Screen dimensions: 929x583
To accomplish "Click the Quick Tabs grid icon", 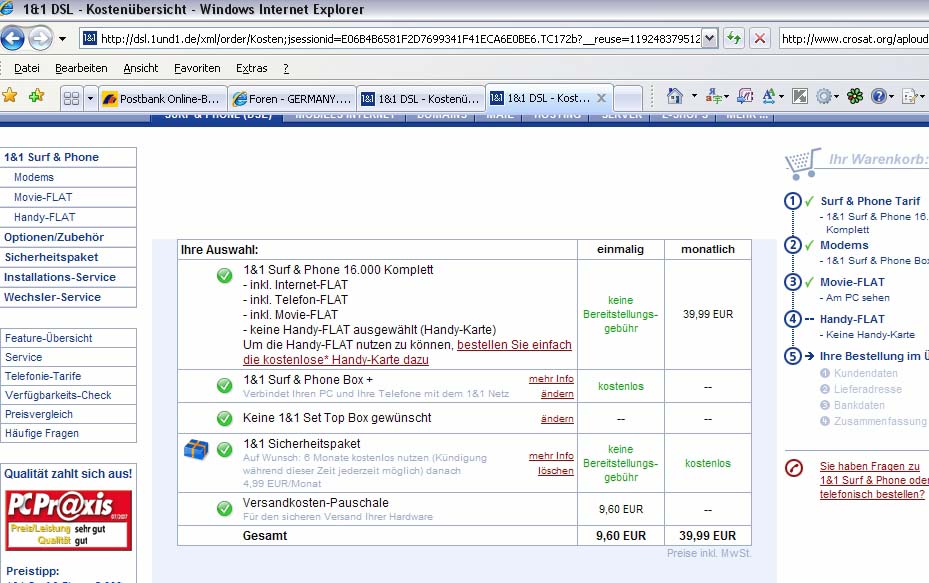I will click(71, 98).
